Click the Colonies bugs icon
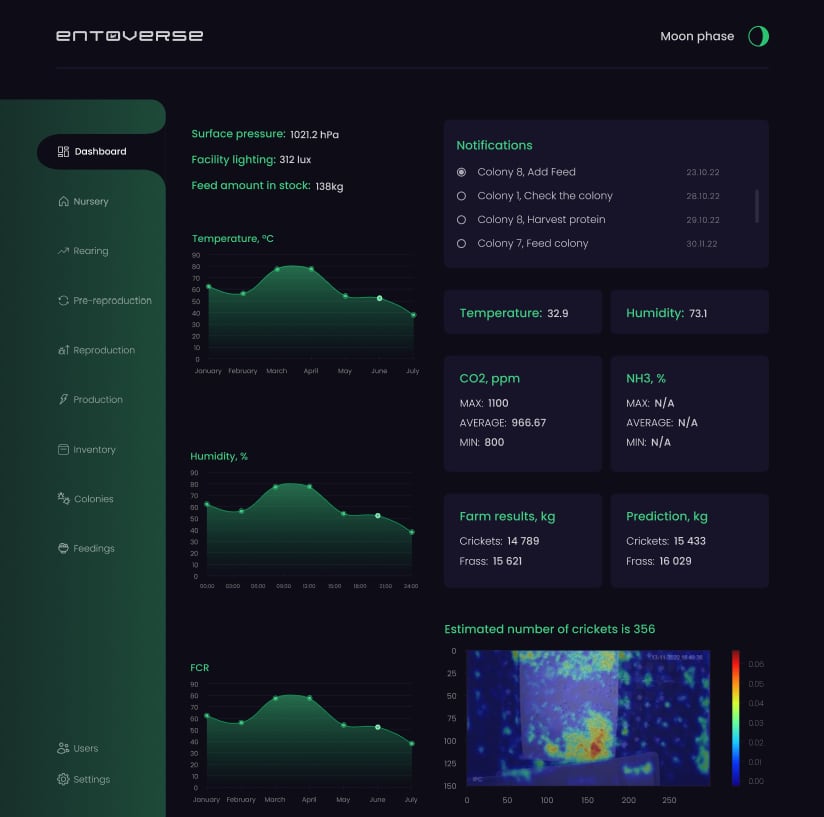The image size is (824, 817). (x=63, y=499)
